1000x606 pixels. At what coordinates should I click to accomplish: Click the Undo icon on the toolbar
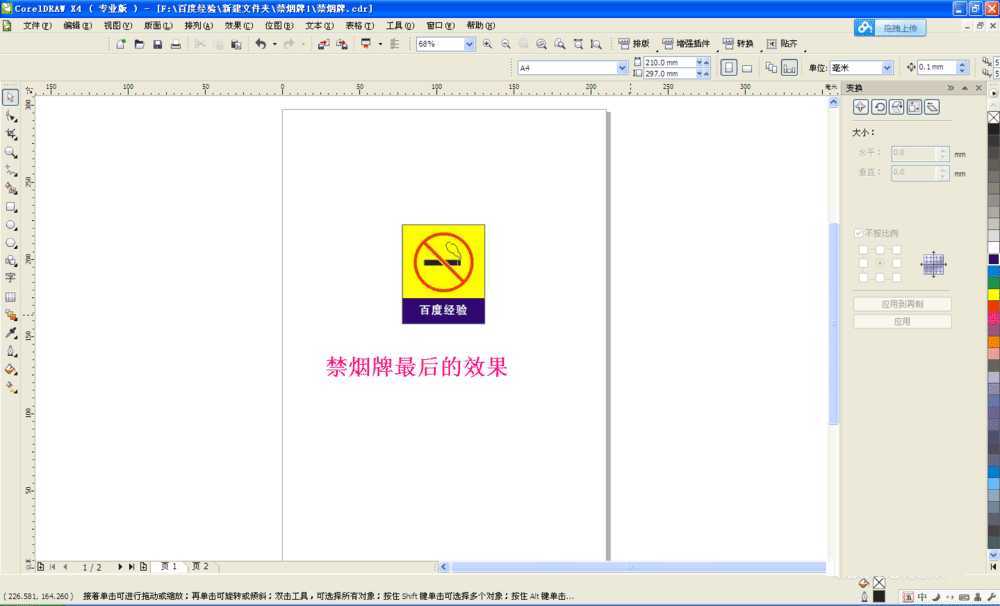(x=261, y=44)
